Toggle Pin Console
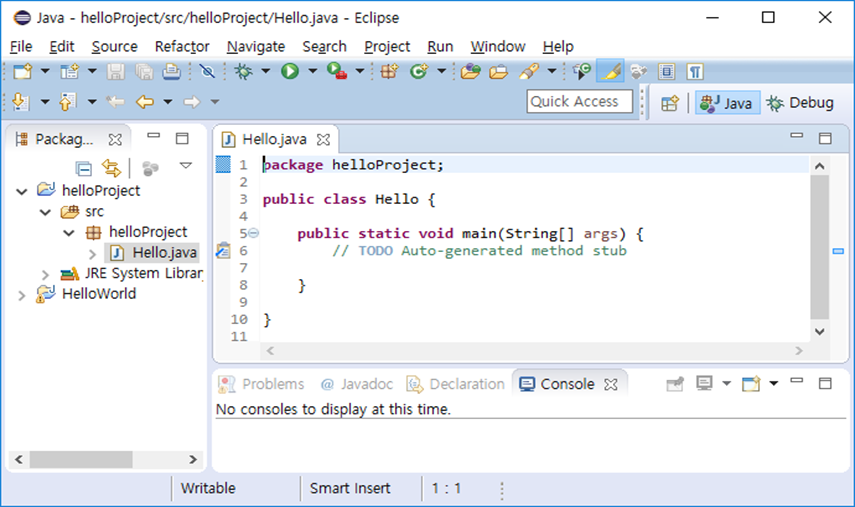855x507 pixels. pos(675,384)
